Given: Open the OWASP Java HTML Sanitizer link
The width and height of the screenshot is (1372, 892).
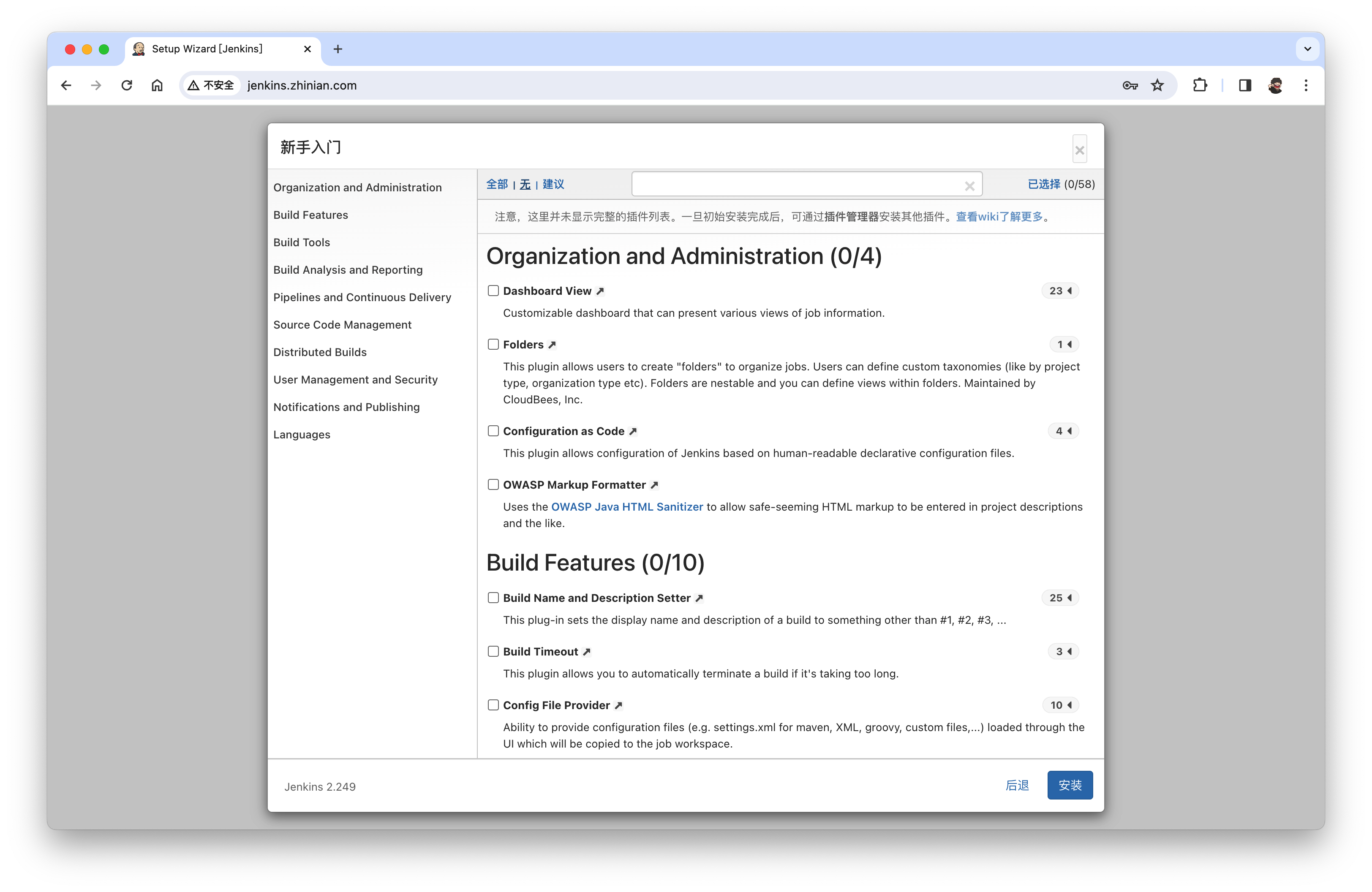Looking at the screenshot, I should (x=627, y=507).
